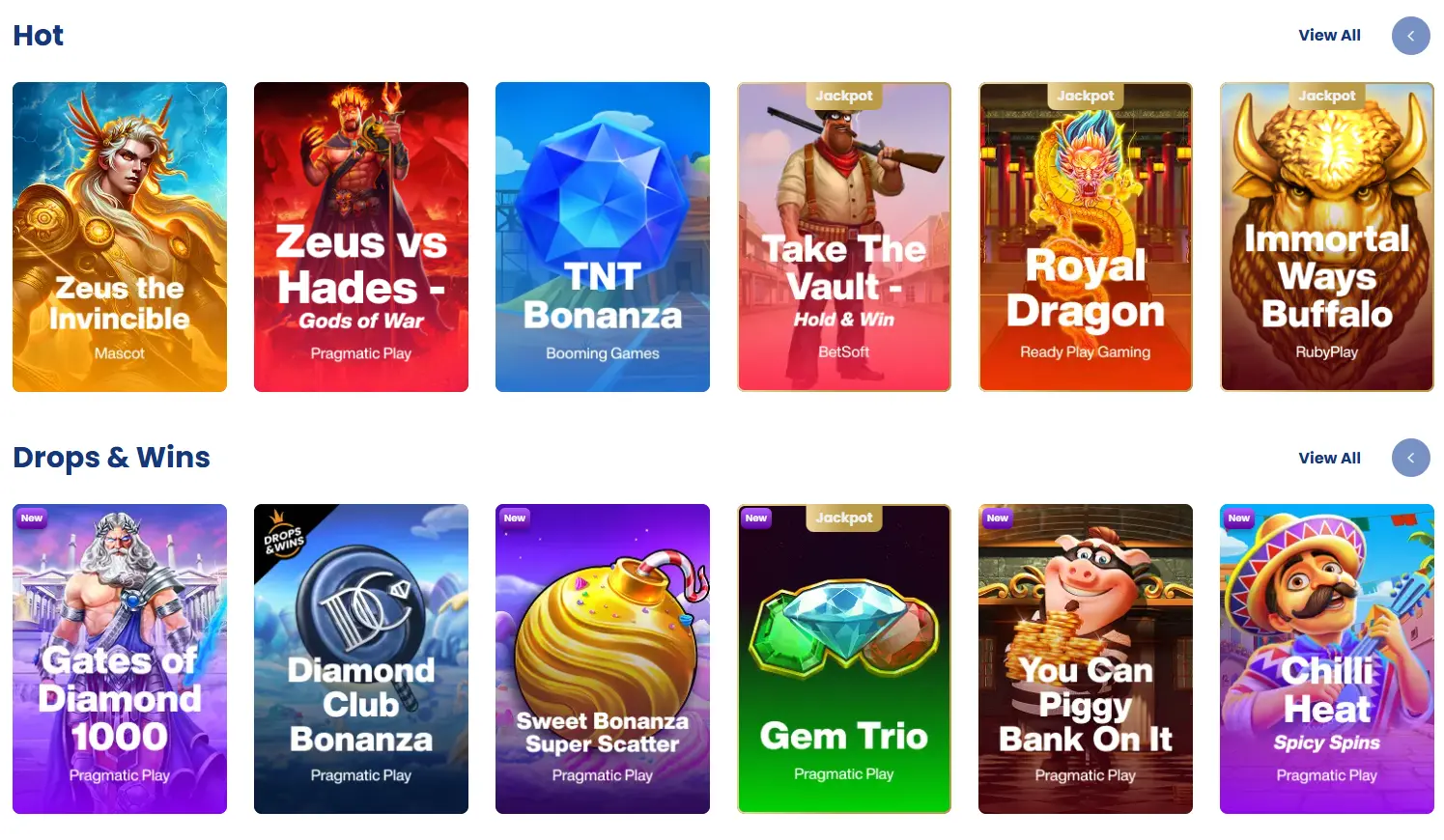Image resolution: width=1444 pixels, height=840 pixels.
Task: Open the Royal Dragon game card
Action: (x=1086, y=237)
